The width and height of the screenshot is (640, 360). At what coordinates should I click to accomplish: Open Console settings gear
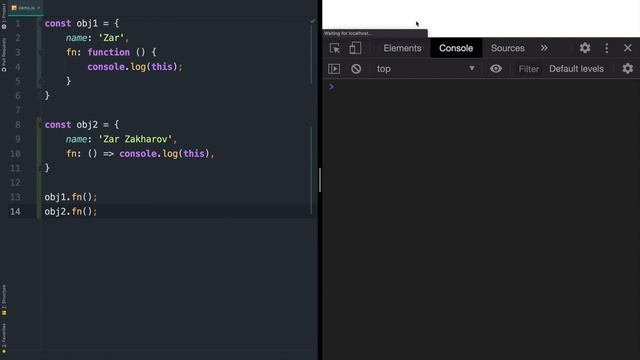pyautogui.click(x=628, y=69)
